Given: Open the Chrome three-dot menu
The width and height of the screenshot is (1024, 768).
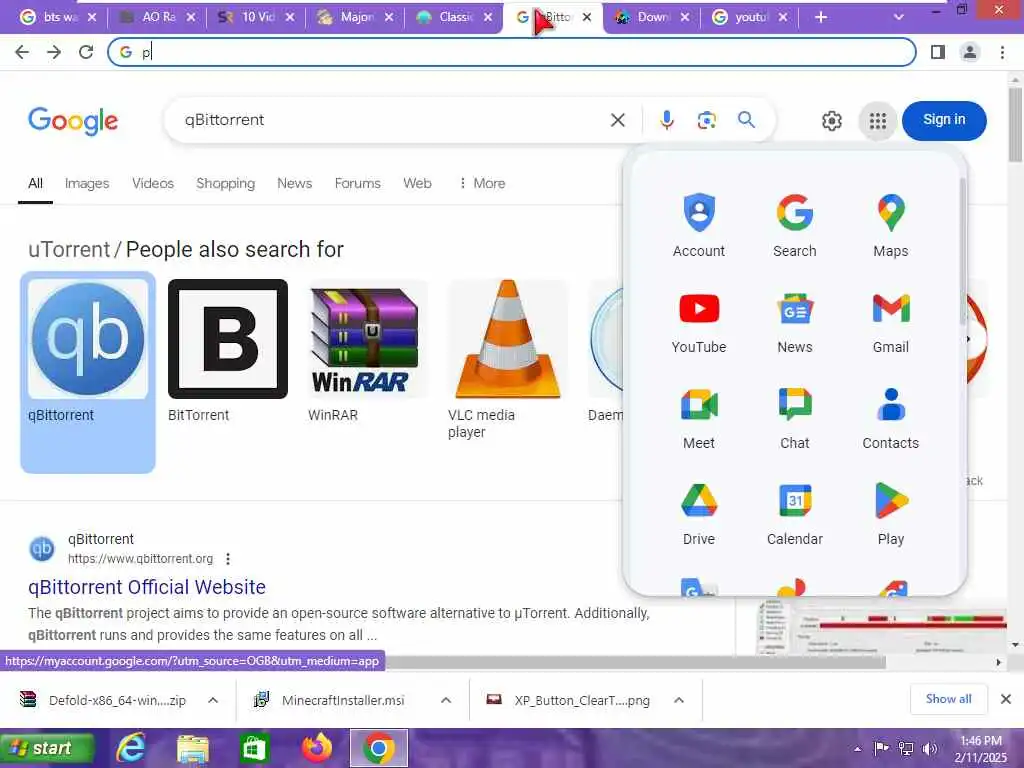Looking at the screenshot, I should coord(1002,52).
